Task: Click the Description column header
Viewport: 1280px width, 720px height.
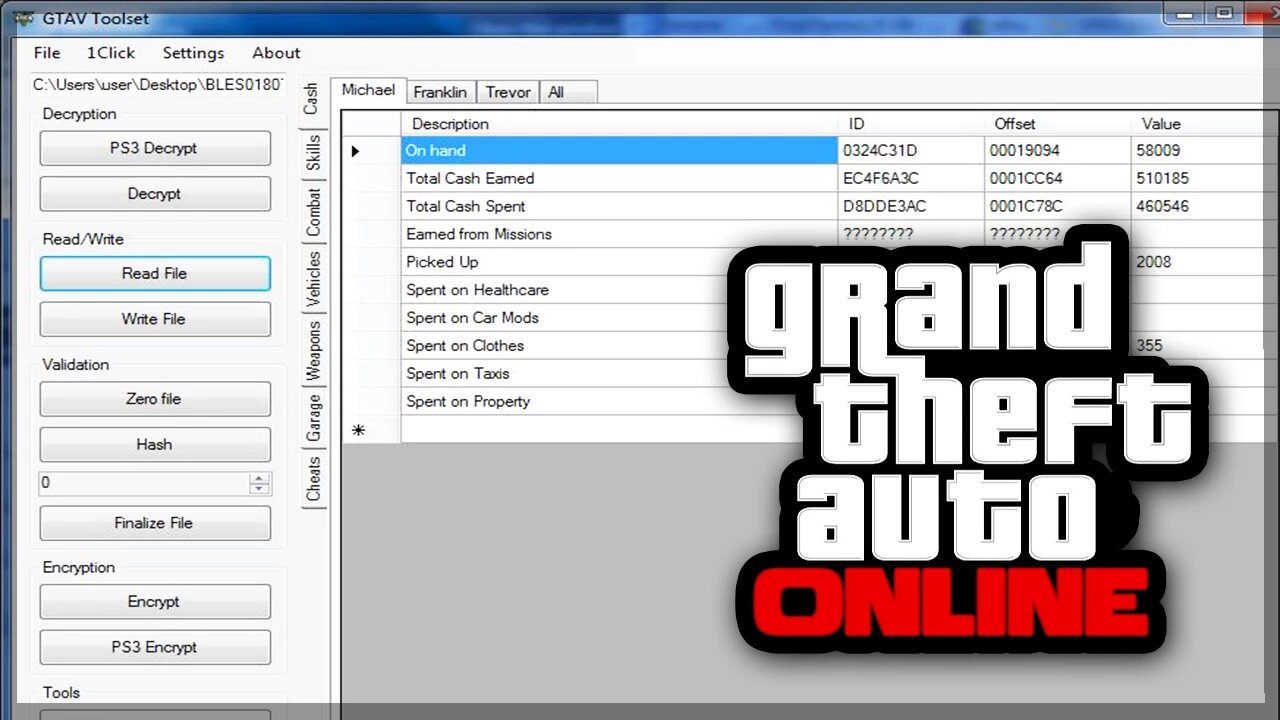Action: click(x=620, y=124)
